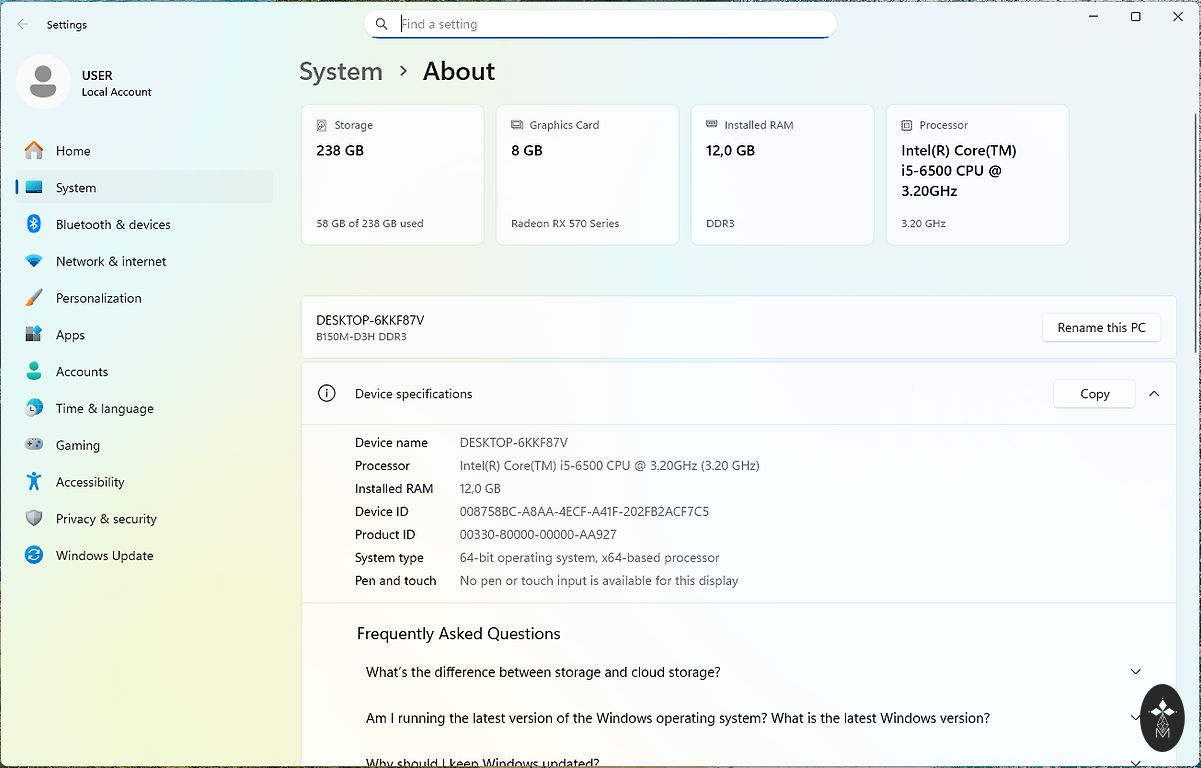1201x768 pixels.
Task: Click System in the breadcrumb
Action: [341, 72]
